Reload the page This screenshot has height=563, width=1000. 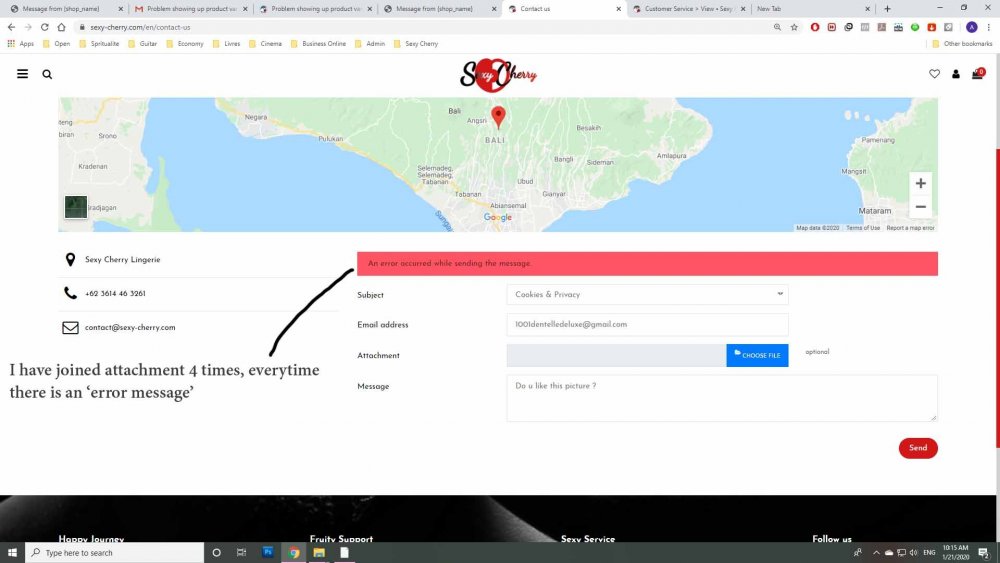(x=45, y=27)
